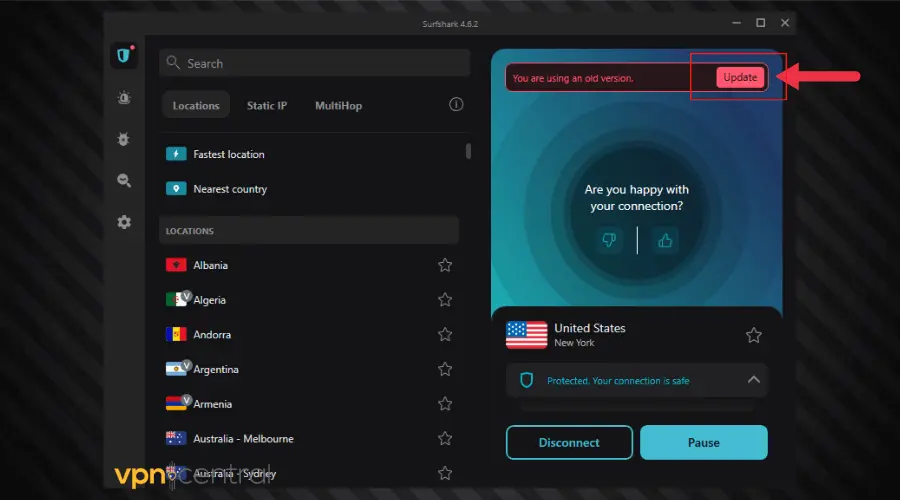Click the thumbs down feedback icon
Image resolution: width=900 pixels, height=500 pixels.
tap(609, 240)
